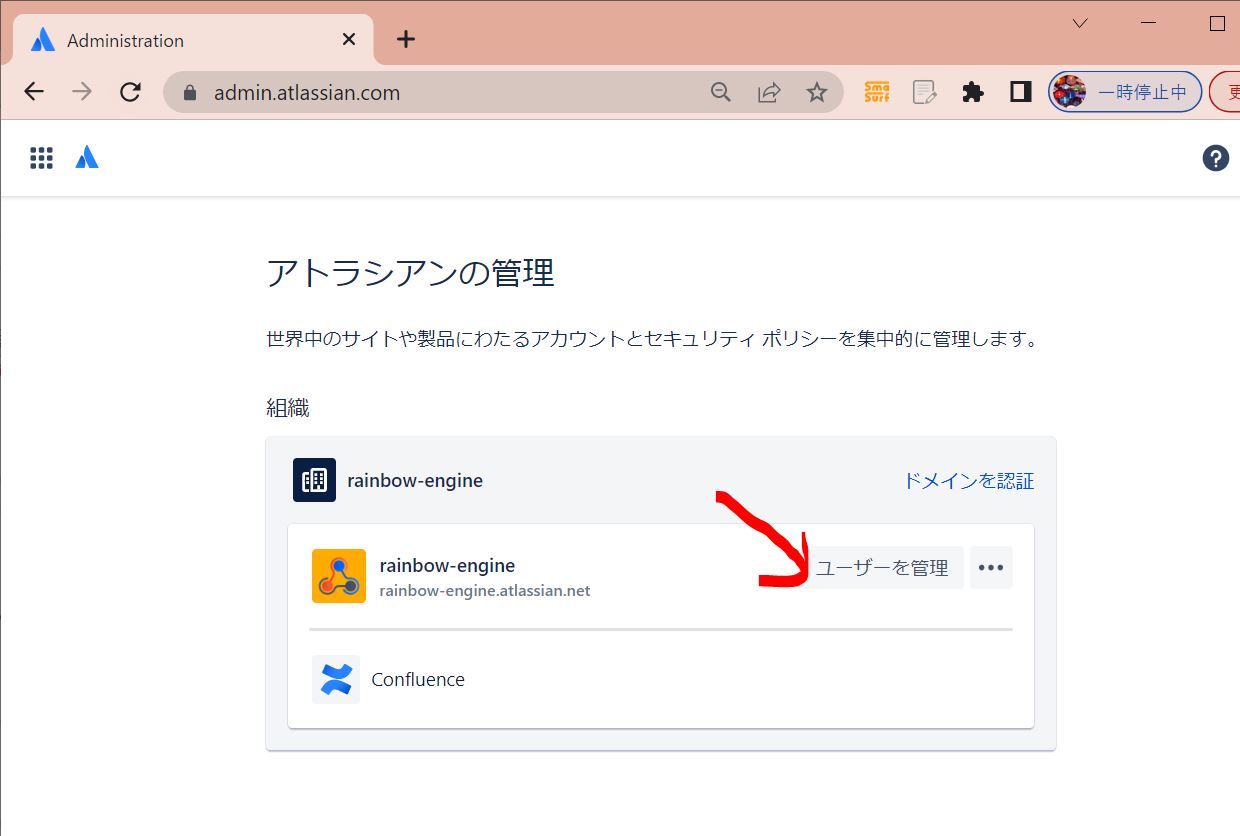Open a new browser tab

coord(405,40)
